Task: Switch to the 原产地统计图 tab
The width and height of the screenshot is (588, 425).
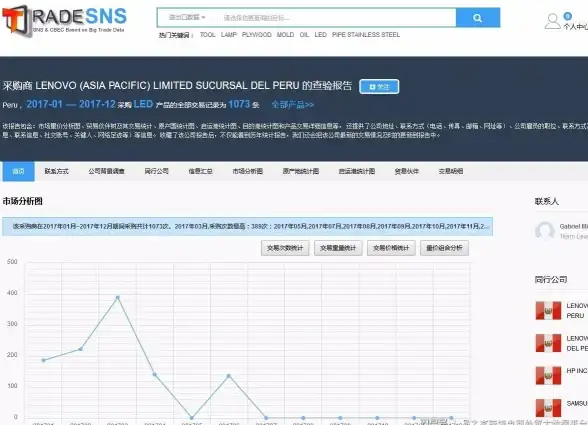Action: point(301,171)
